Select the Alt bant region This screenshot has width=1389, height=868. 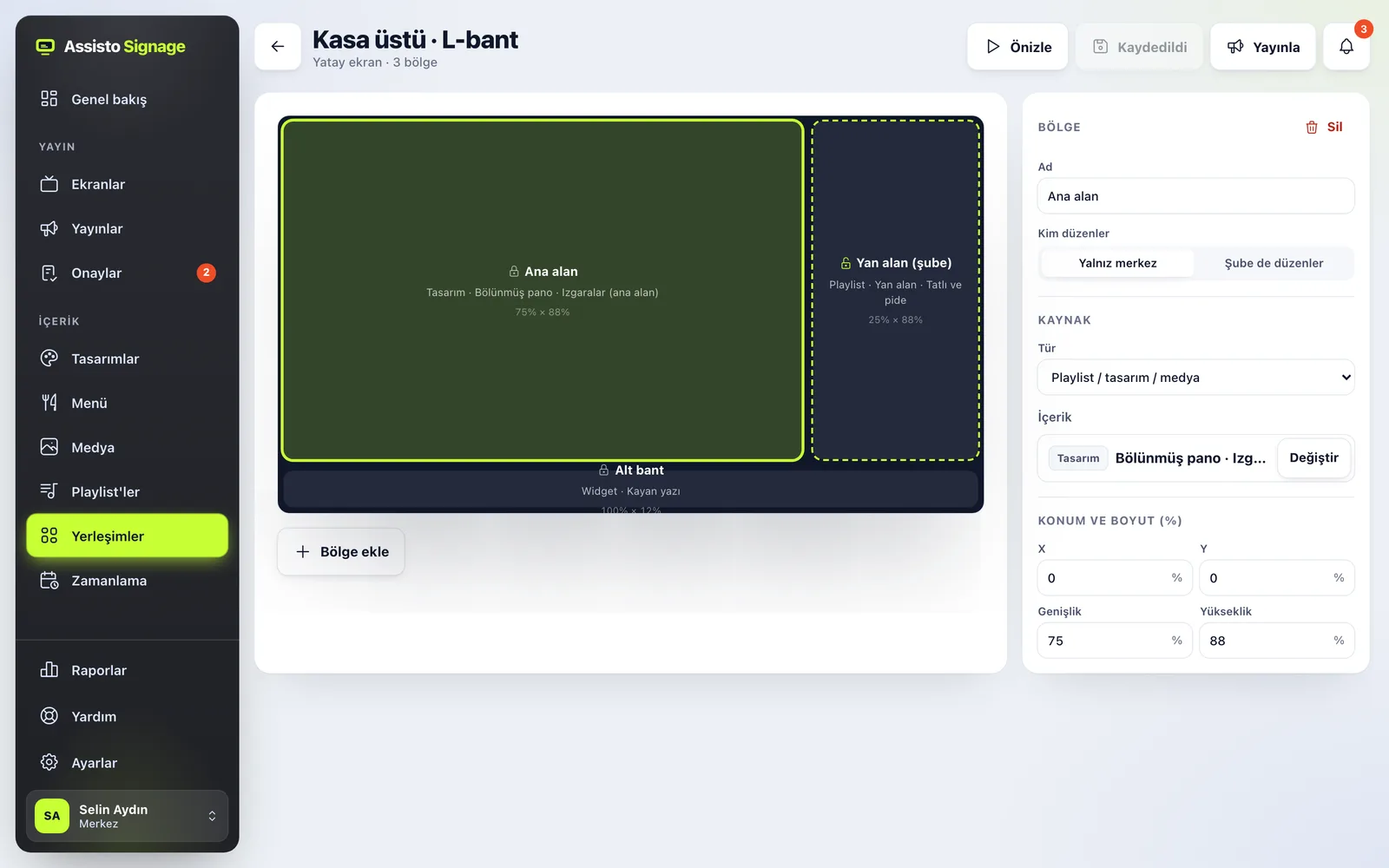(x=631, y=489)
